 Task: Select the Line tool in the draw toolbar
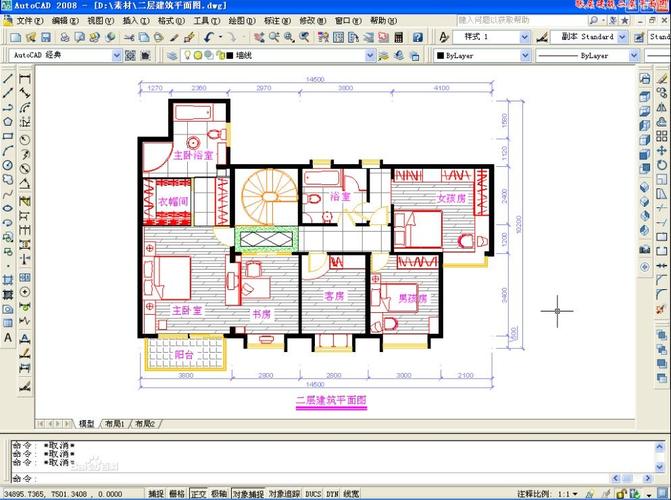click(x=8, y=78)
